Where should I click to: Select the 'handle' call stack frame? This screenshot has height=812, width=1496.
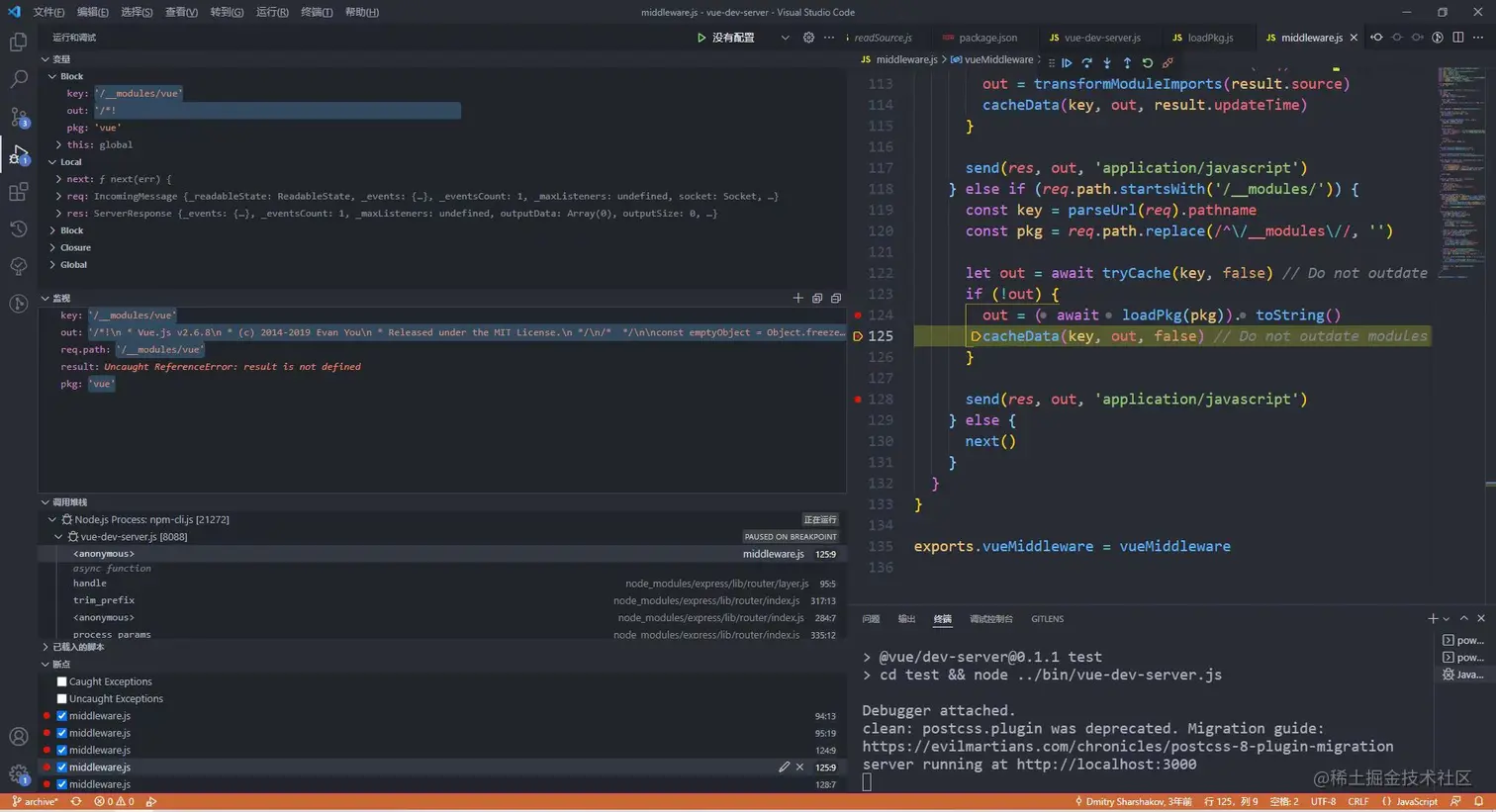(442, 584)
